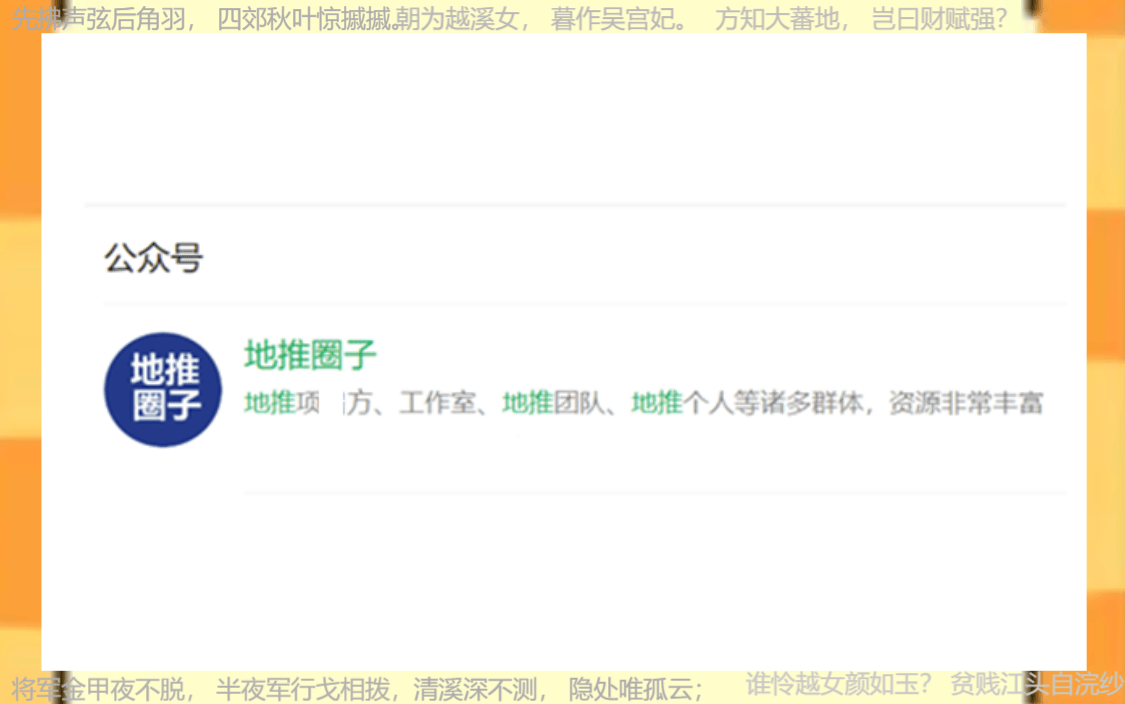Open the 地推圈子 round blue avatar
The width and height of the screenshot is (1125, 704).
(163, 390)
